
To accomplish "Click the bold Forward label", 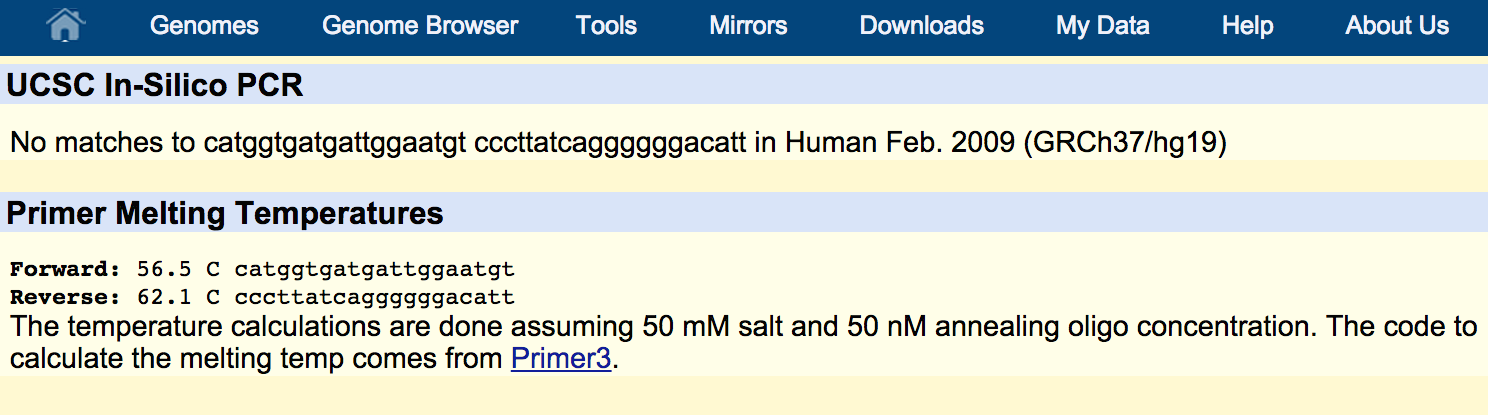I will [x=65, y=269].
